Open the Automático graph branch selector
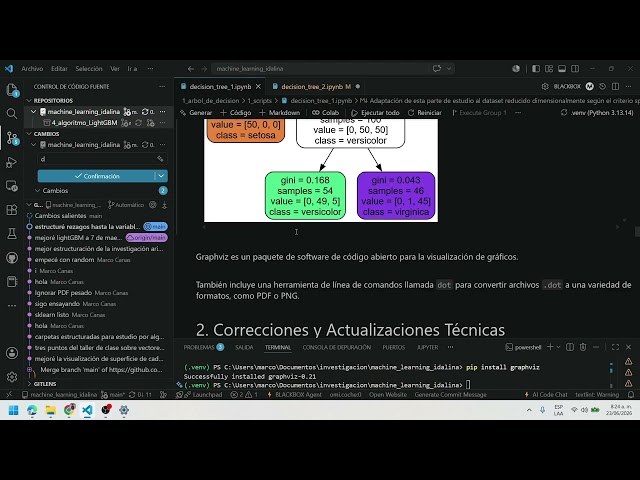The height and width of the screenshot is (480, 640). [x=126, y=205]
